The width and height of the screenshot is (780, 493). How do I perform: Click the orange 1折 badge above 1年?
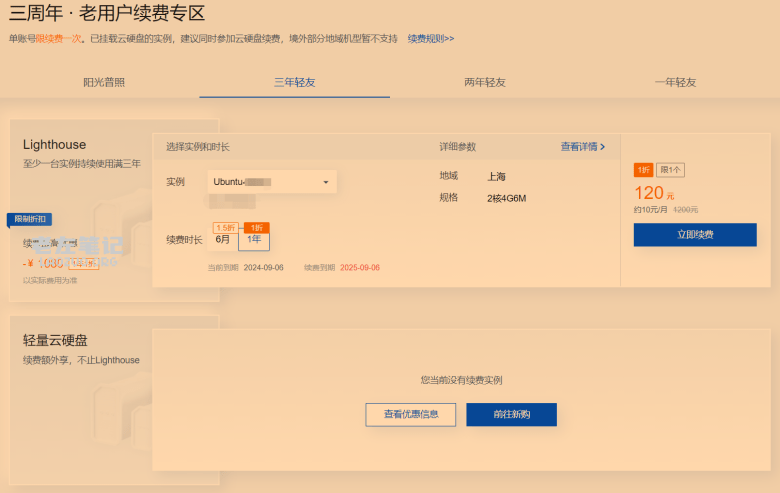(x=256, y=227)
